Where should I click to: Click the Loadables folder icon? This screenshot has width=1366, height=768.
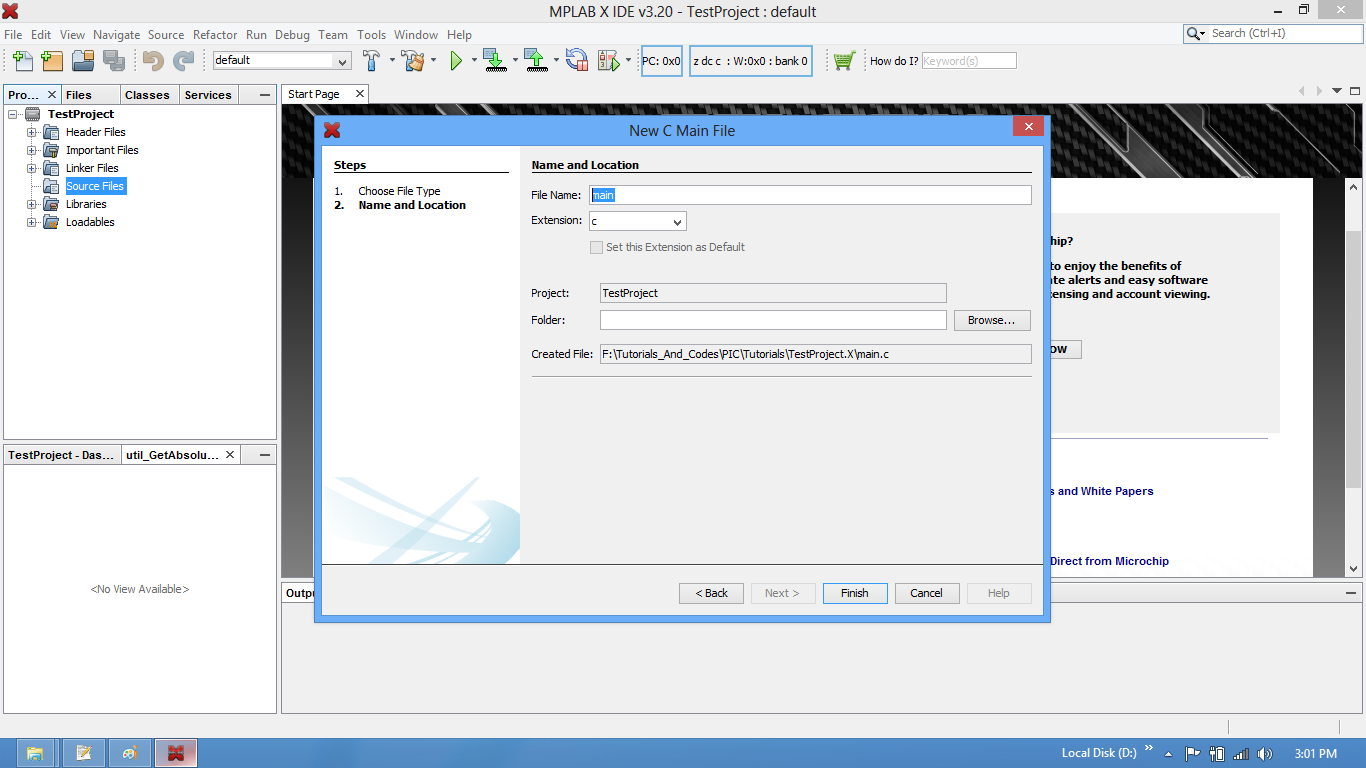[x=51, y=222]
